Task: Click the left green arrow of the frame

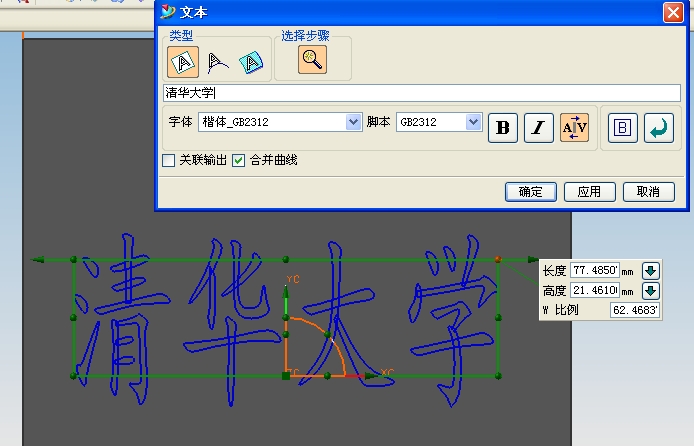Action: 38,259
